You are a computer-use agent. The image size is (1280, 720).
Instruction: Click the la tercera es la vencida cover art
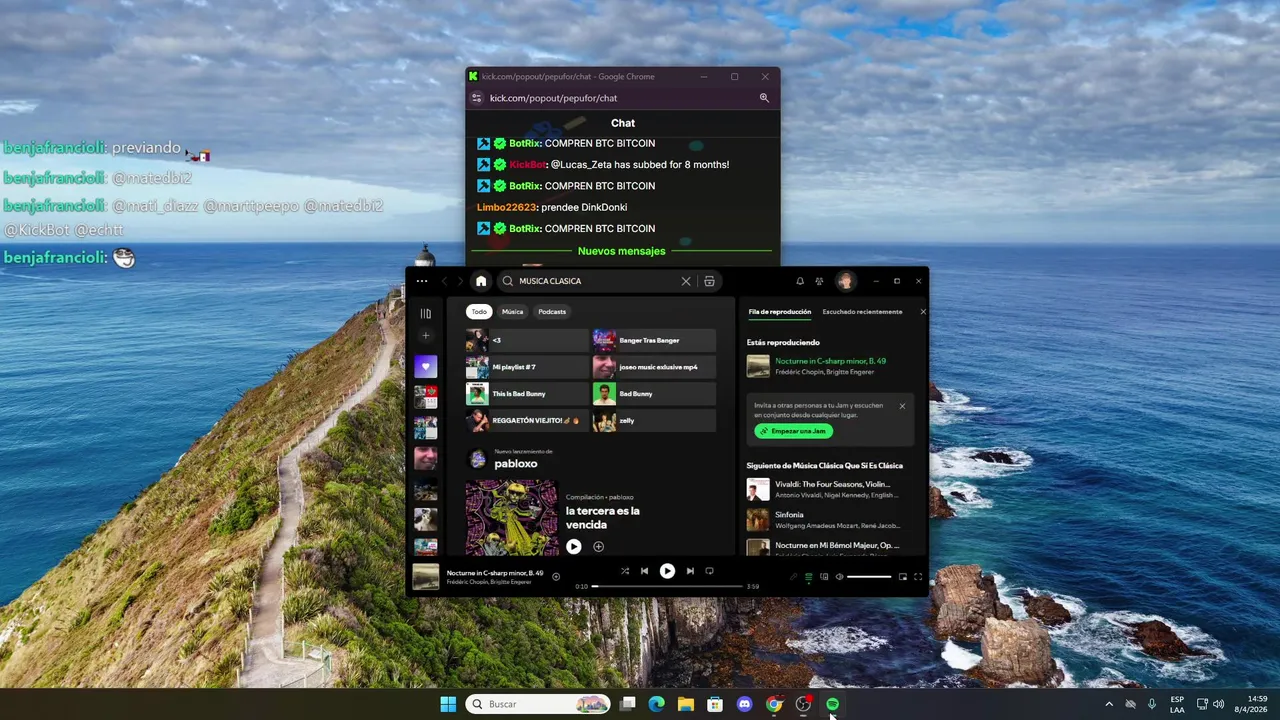(512, 517)
